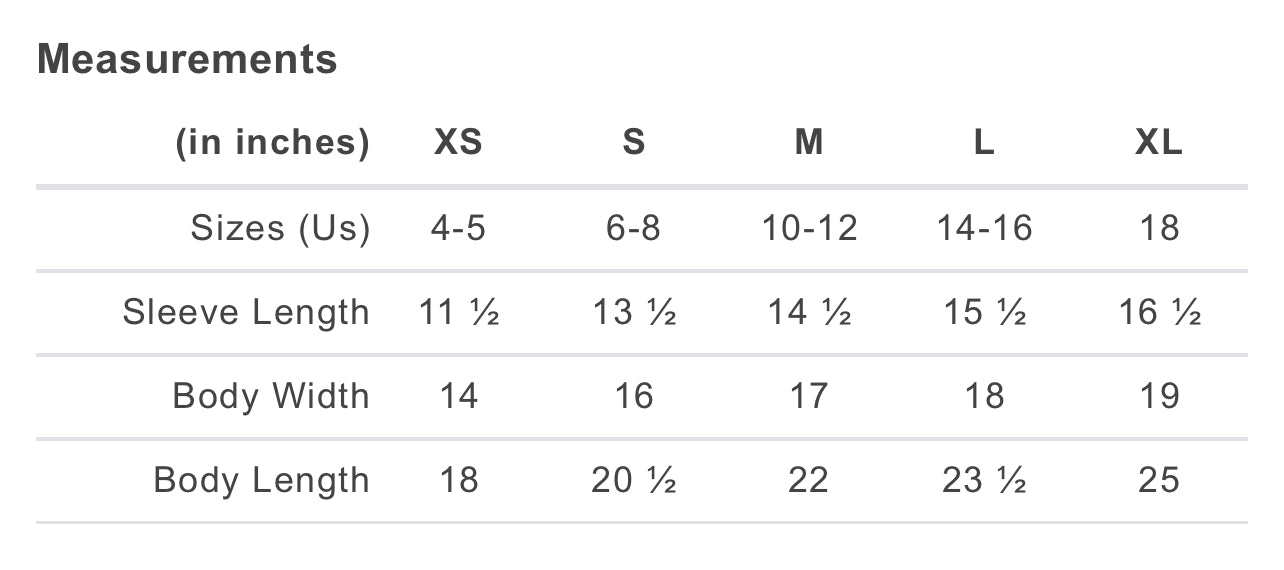Click the Sleeve Length row label

(x=246, y=312)
